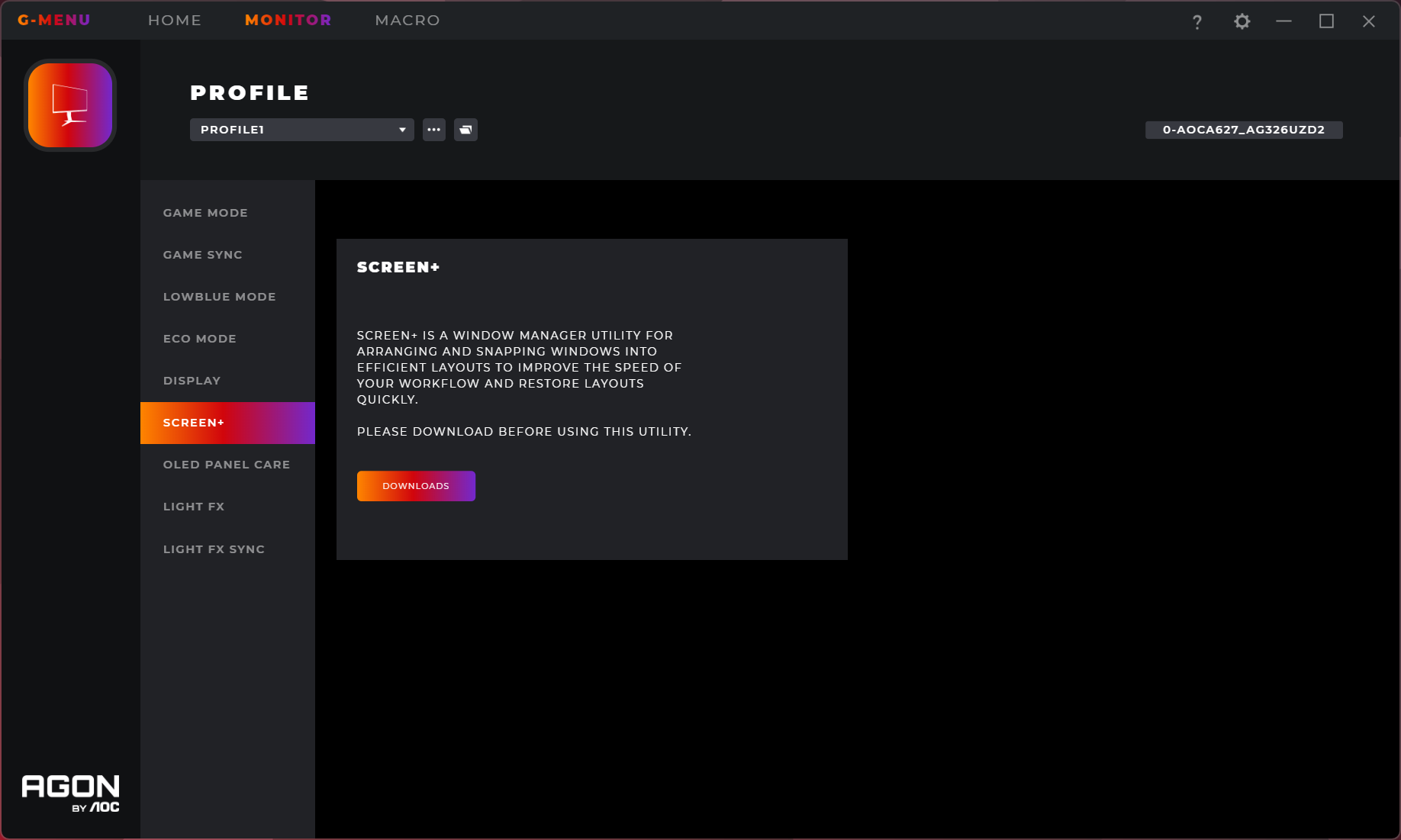1401x840 pixels.
Task: Open the OLED PANEL CARE section
Action: point(227,465)
